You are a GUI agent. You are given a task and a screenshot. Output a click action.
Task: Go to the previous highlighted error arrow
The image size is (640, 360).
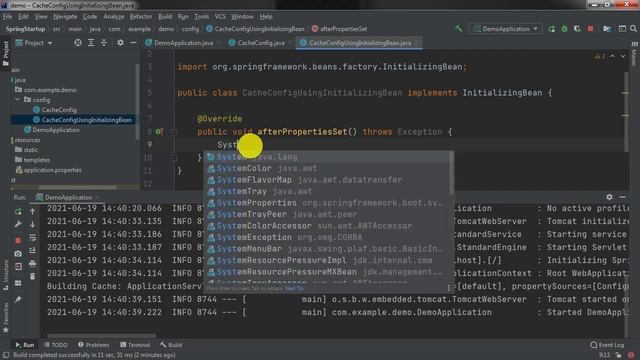point(613,56)
